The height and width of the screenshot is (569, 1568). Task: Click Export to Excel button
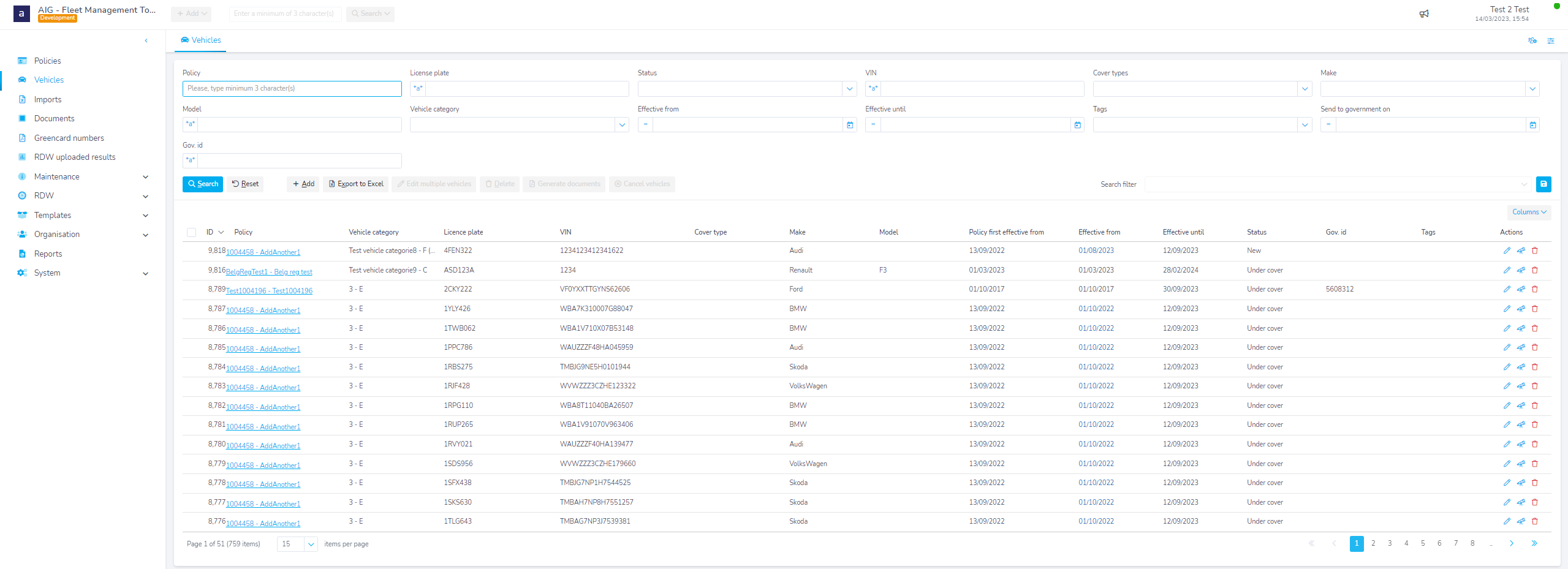356,184
